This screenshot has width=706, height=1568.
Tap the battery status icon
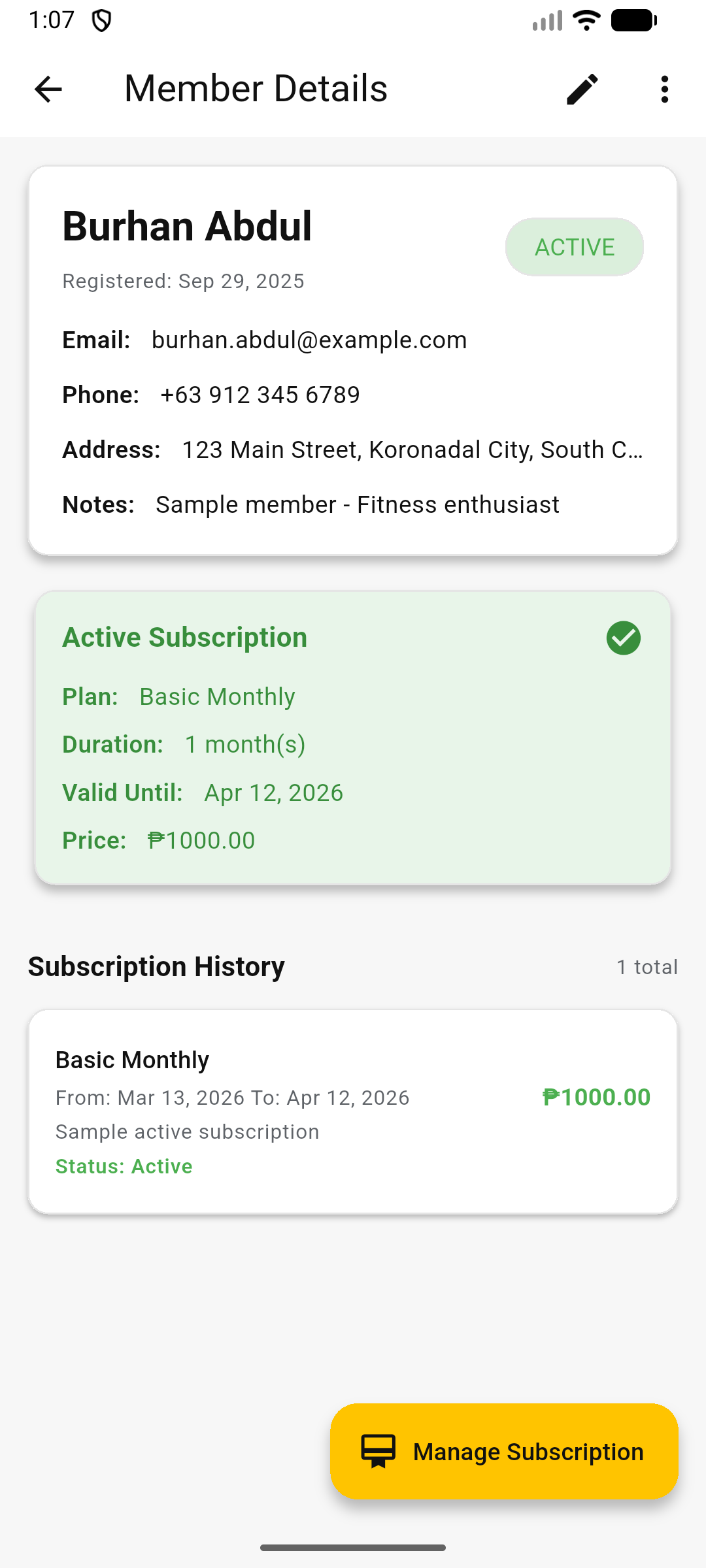633,20
